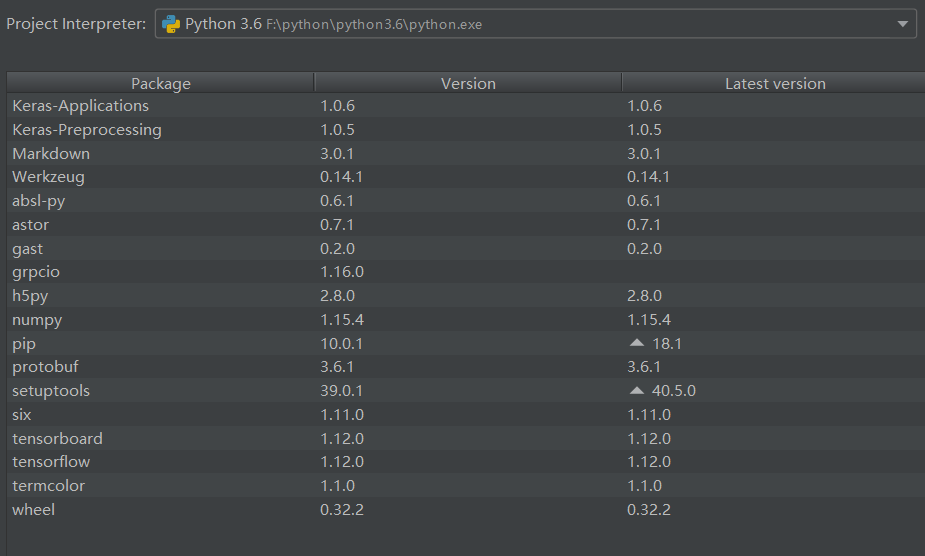Viewport: 925px width, 556px height.
Task: Select the h5py package row
Action: click(466, 296)
